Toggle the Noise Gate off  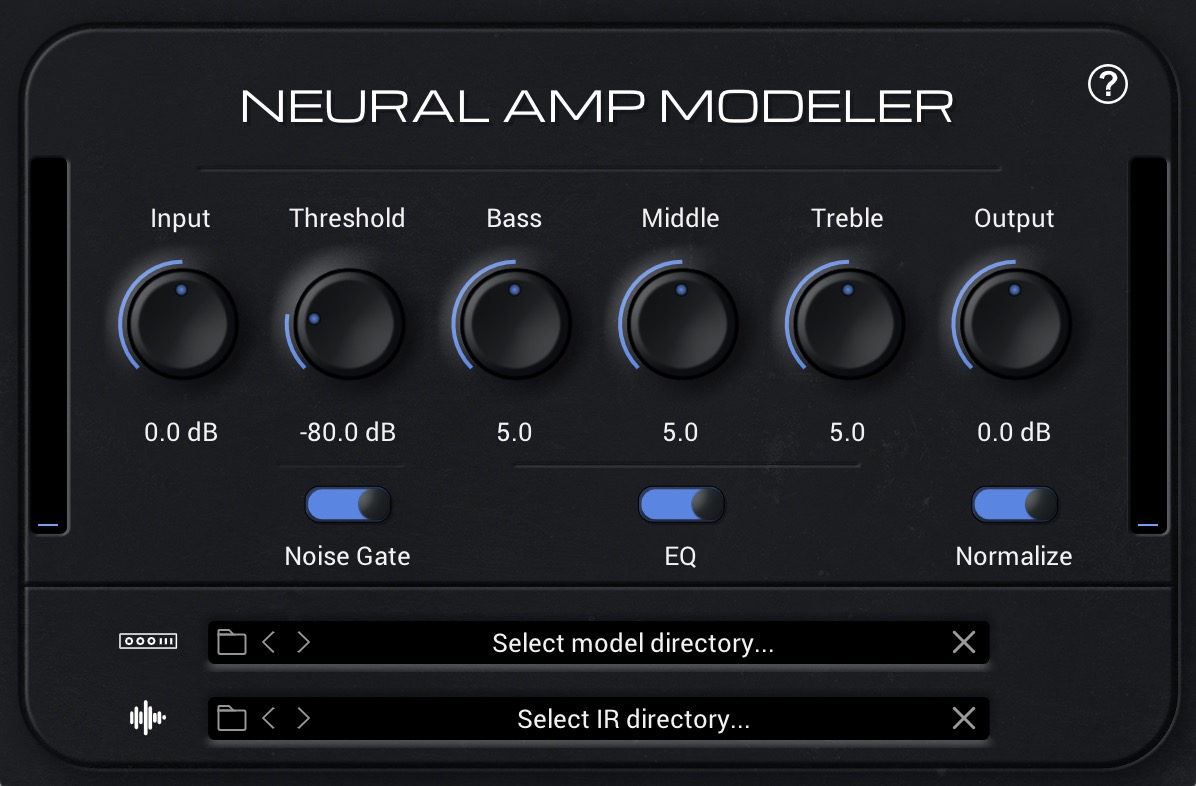tap(347, 504)
